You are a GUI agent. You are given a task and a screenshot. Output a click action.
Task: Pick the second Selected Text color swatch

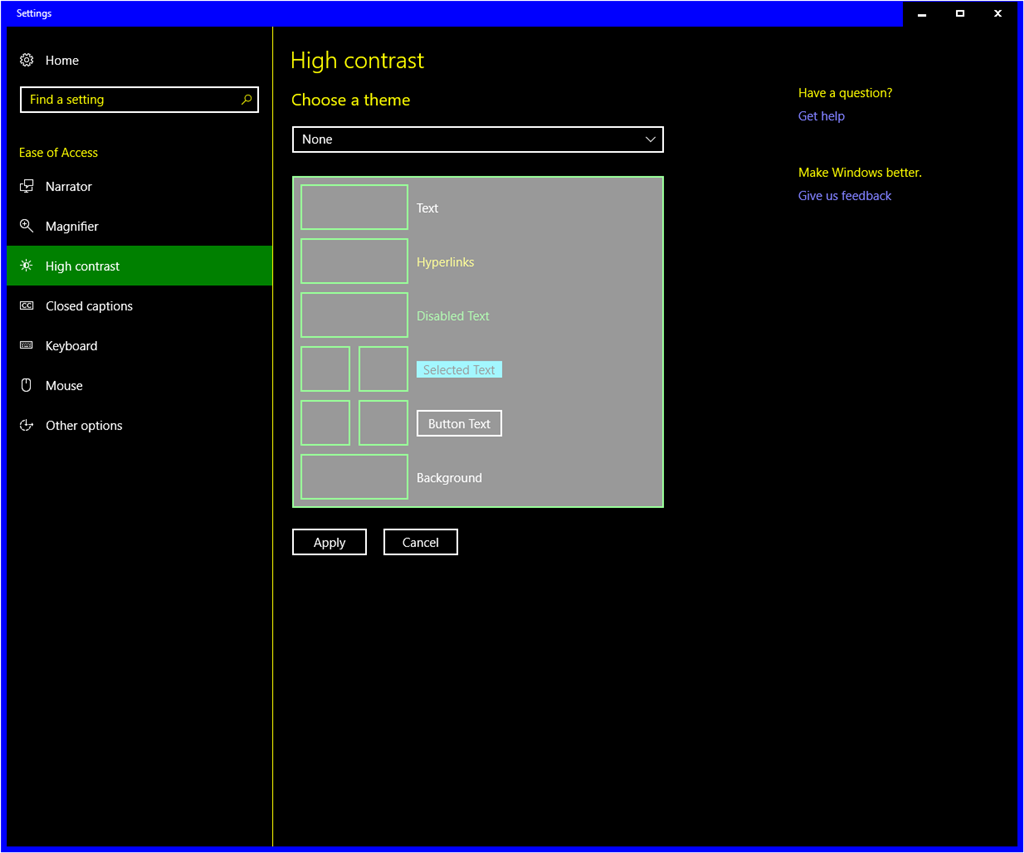click(383, 369)
